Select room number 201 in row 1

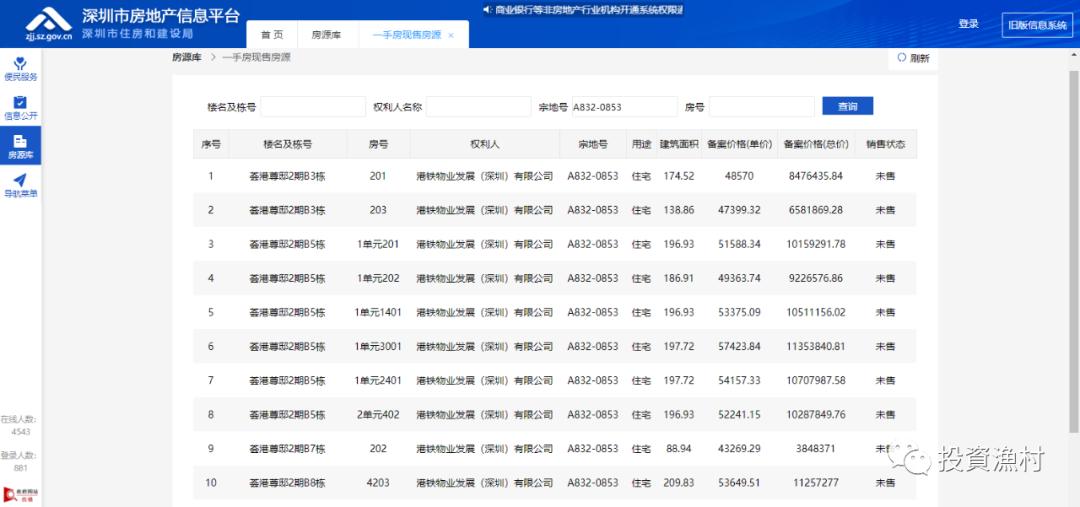377,176
